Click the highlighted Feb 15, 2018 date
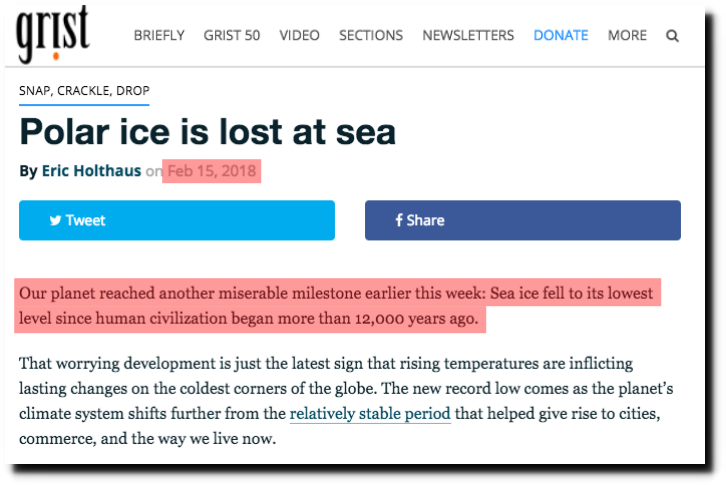 (x=212, y=171)
